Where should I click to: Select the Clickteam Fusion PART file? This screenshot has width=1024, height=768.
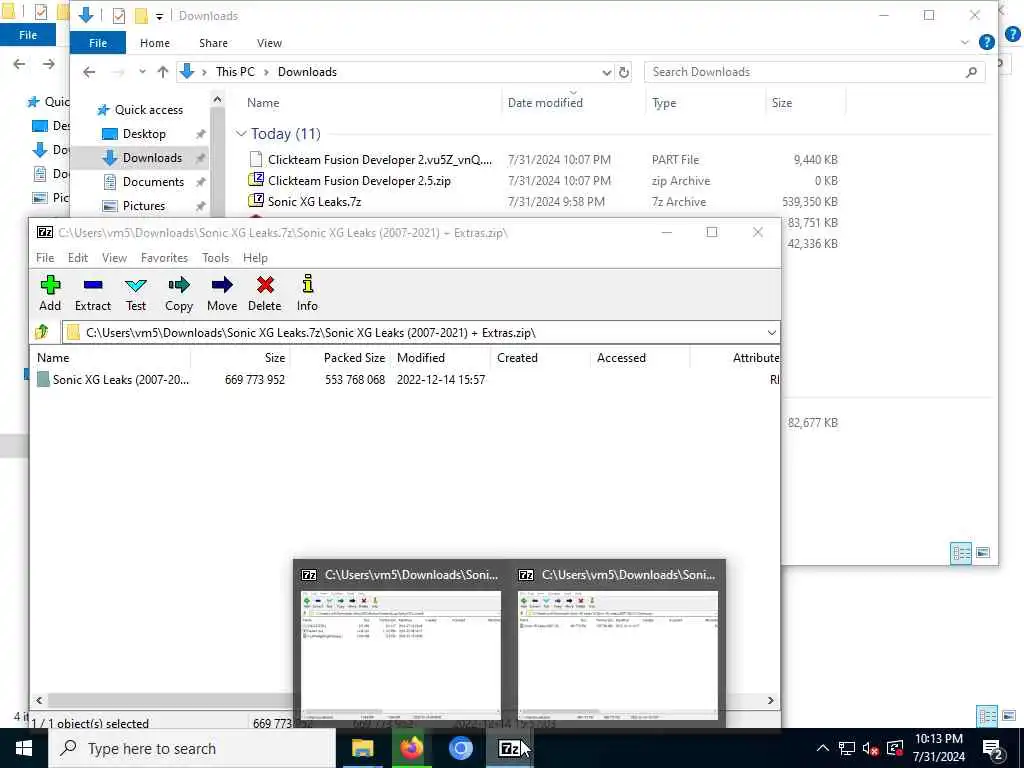tap(380, 160)
